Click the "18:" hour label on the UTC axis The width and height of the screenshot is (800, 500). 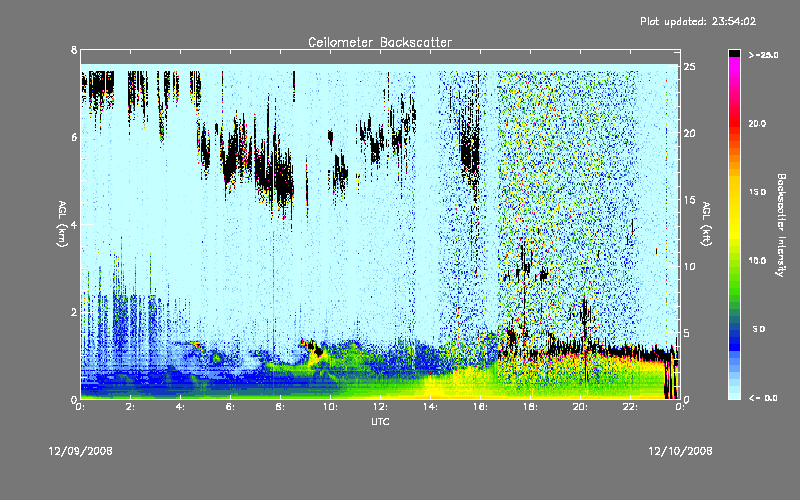pos(530,407)
